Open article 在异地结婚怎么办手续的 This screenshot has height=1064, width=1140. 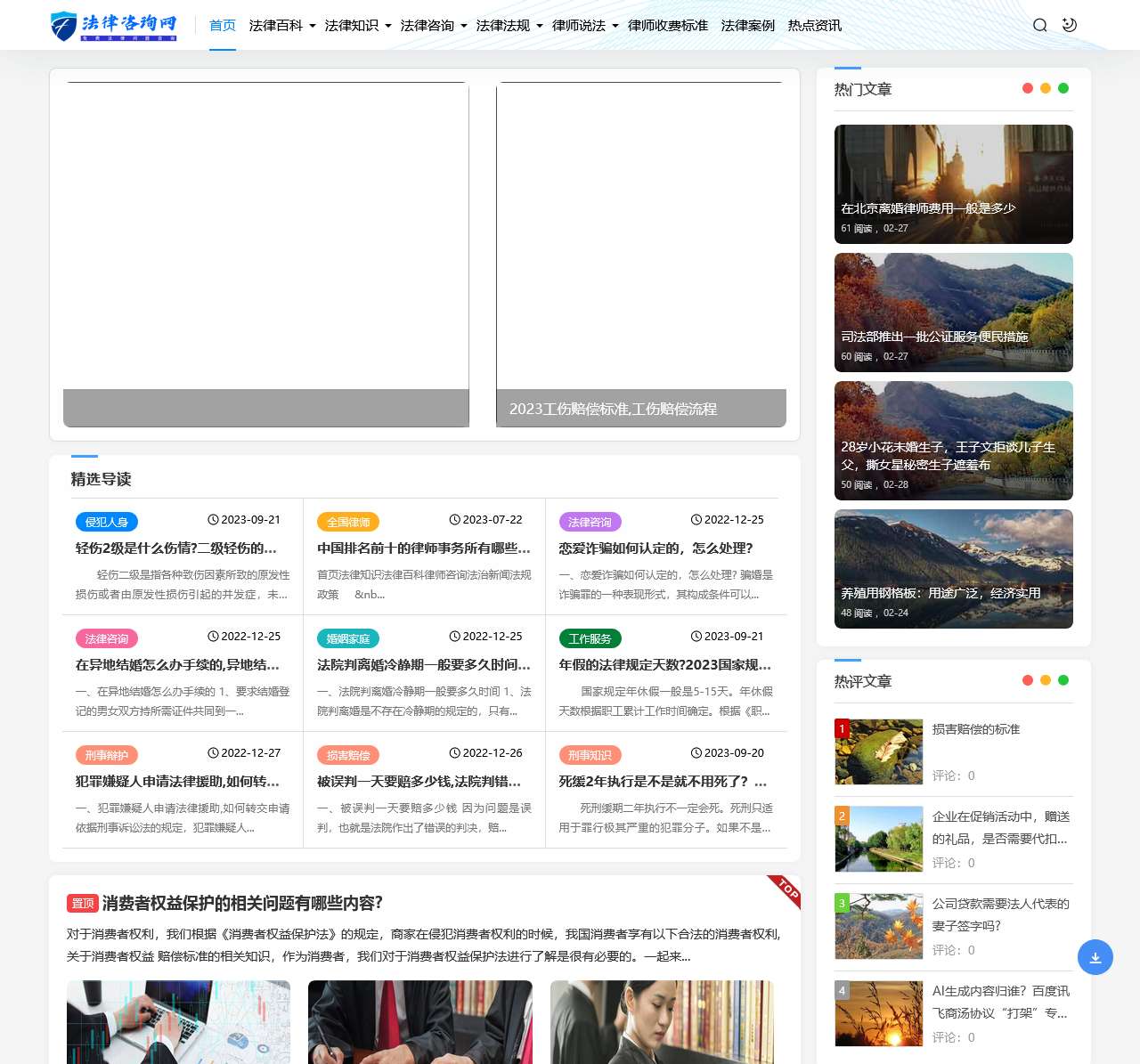pyautogui.click(x=178, y=665)
